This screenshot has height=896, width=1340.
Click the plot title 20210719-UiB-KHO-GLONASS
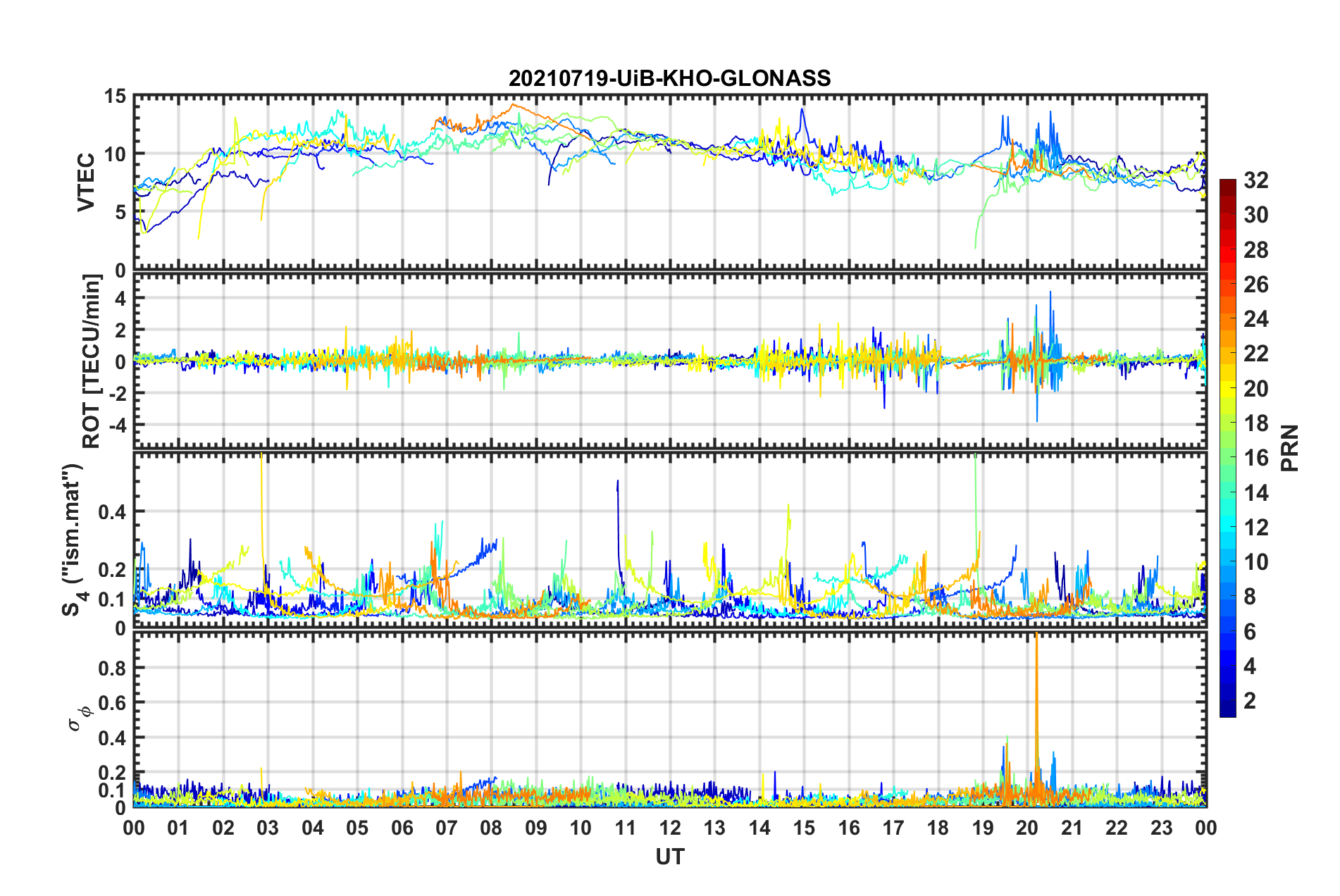point(669,78)
